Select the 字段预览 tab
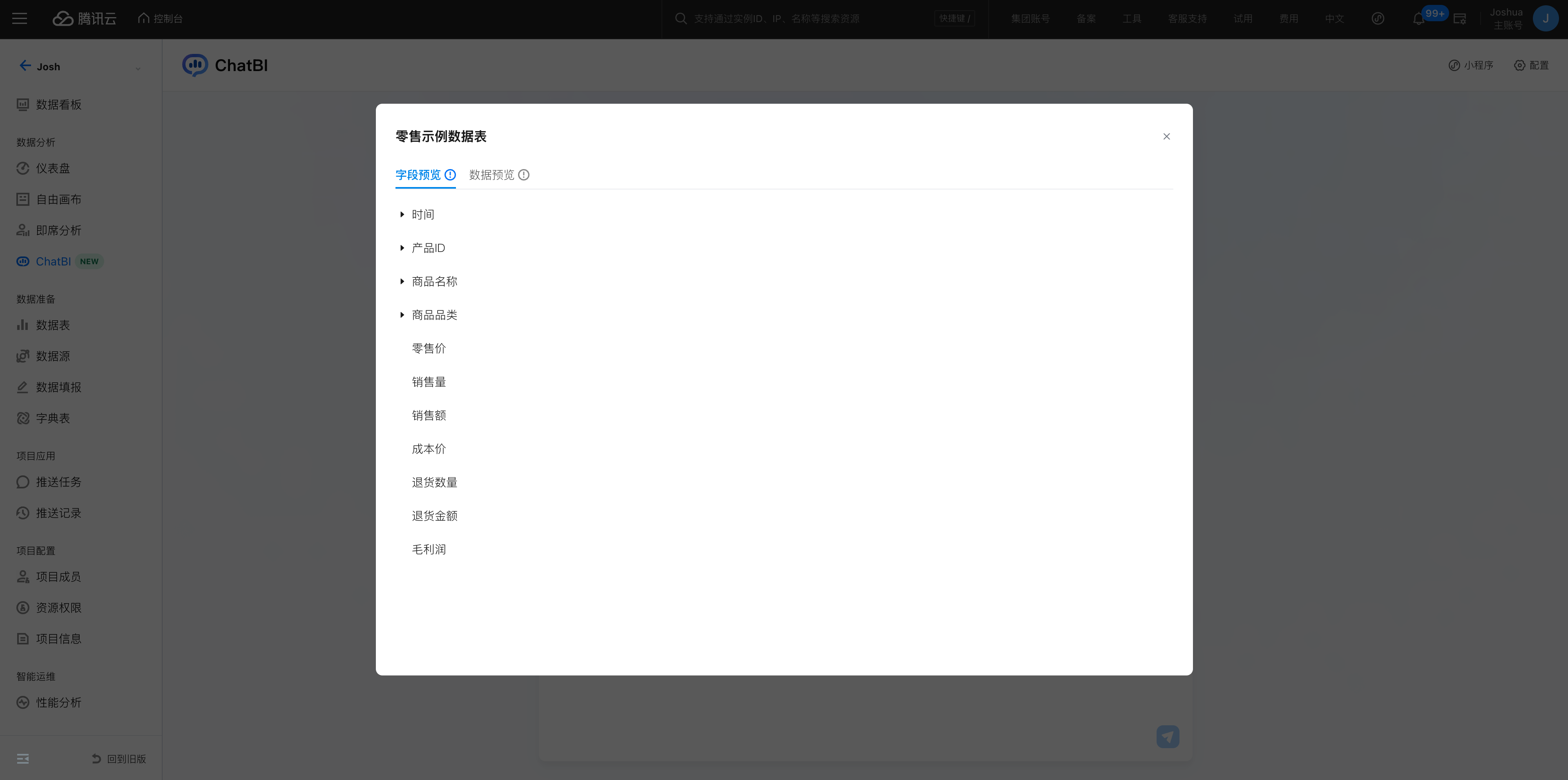This screenshot has height=780, width=1568. click(x=418, y=175)
